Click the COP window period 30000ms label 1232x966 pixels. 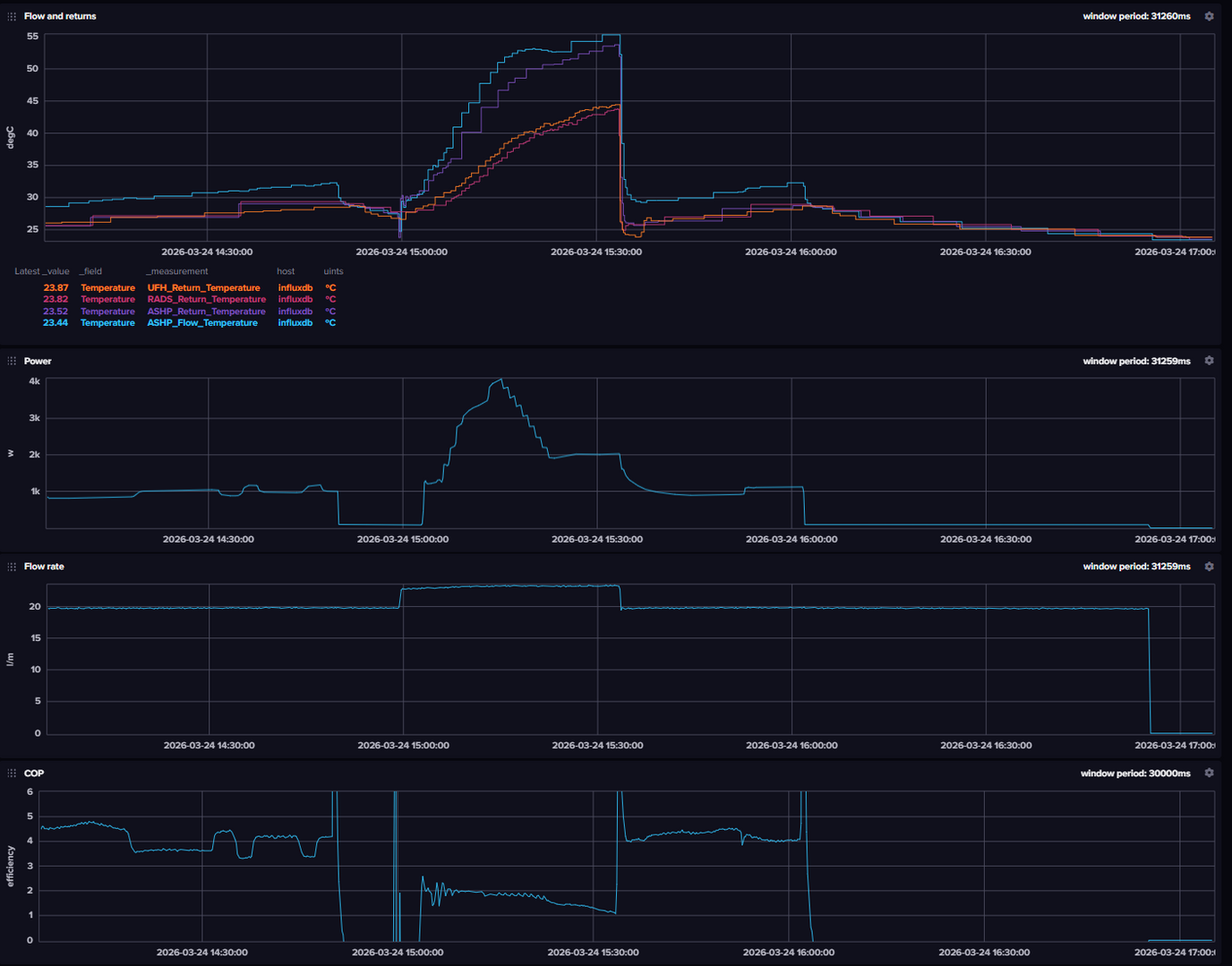click(1135, 773)
